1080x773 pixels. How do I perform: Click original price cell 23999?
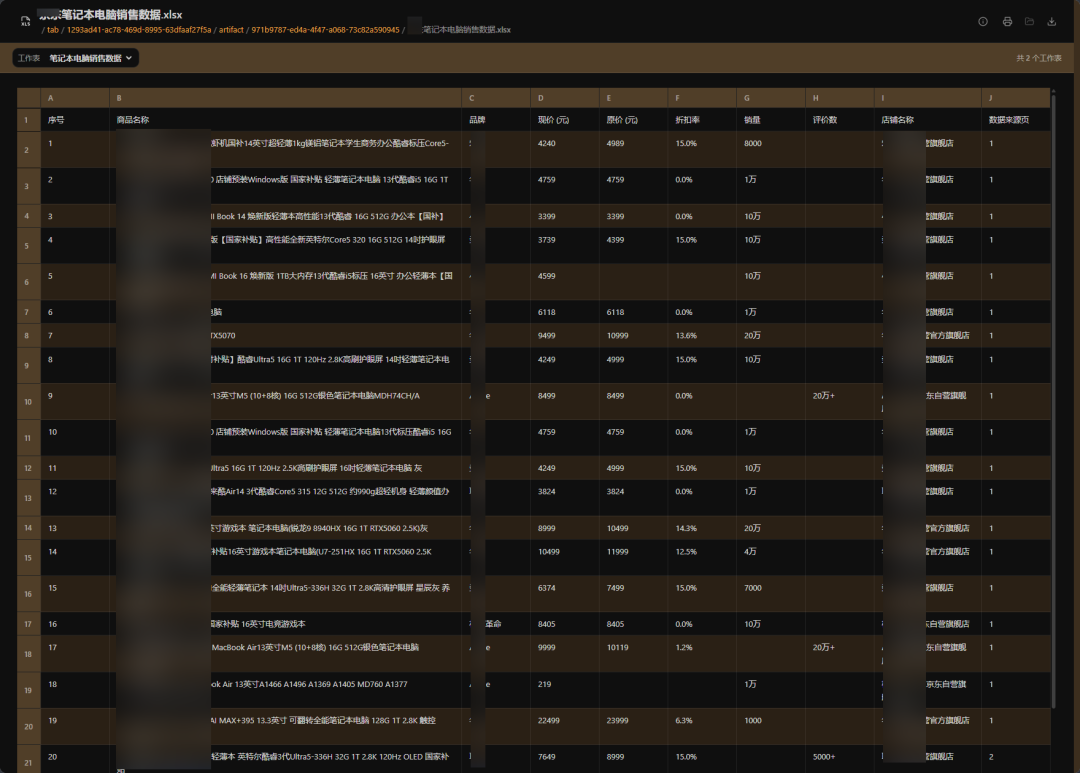pos(633,726)
